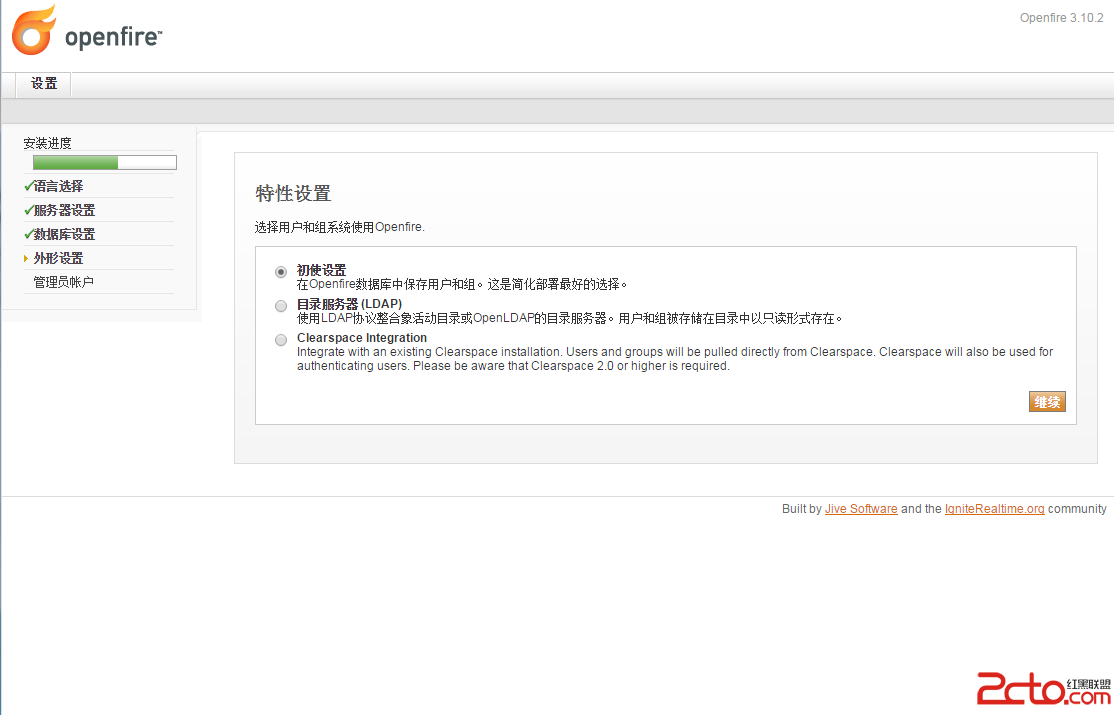This screenshot has height=715, width=1114.
Task: Click the 语言选择 step checkmark icon
Action: pyautogui.click(x=28, y=186)
